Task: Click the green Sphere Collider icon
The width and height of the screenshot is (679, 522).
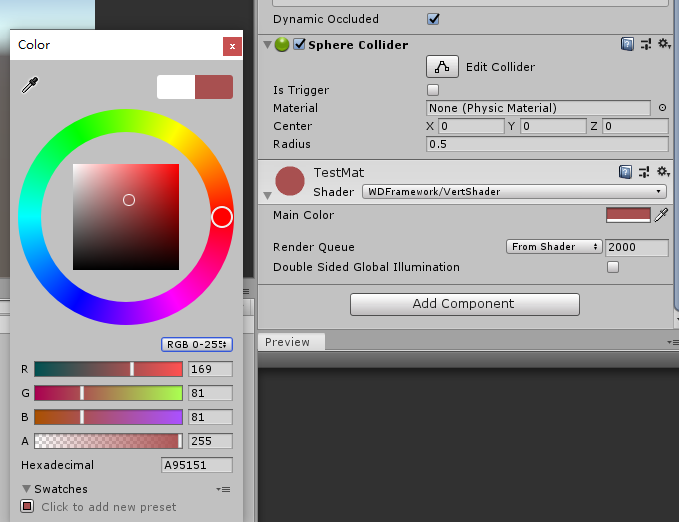Action: click(x=282, y=44)
